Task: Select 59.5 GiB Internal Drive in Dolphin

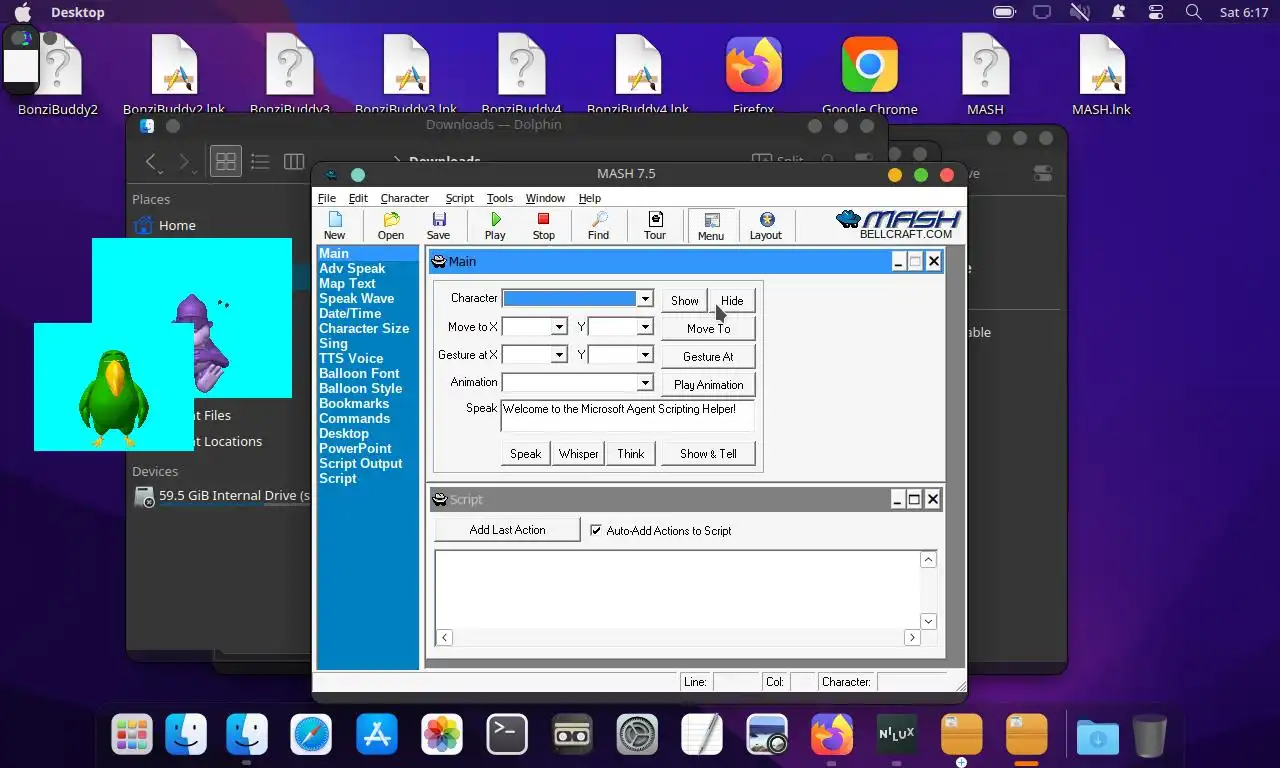Action: click(x=221, y=495)
